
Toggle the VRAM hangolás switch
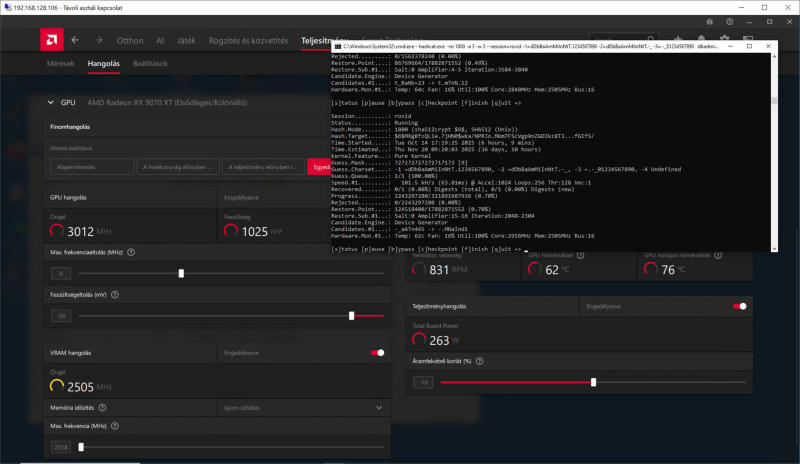coord(378,353)
